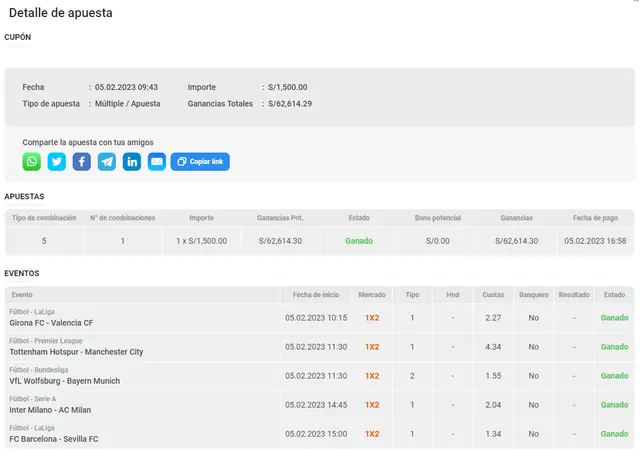640x456 pixels.
Task: Click the Cuotas column header
Action: pyautogui.click(x=493, y=295)
